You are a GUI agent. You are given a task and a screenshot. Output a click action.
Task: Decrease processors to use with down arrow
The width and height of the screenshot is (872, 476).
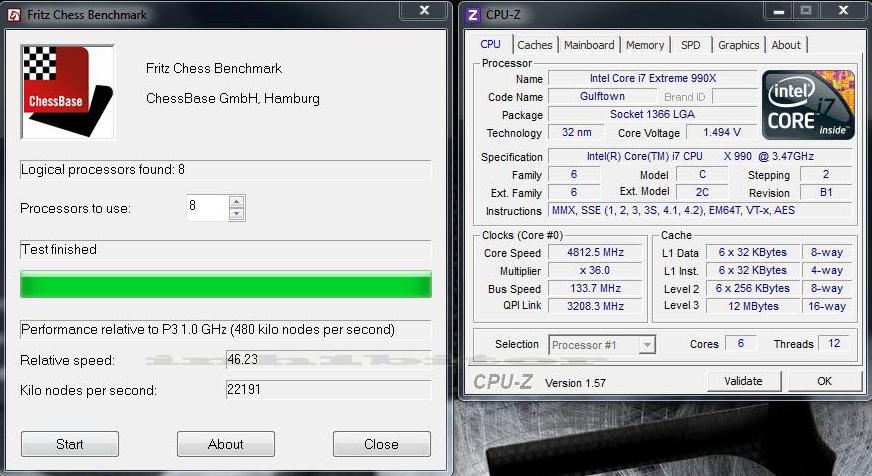[x=236, y=214]
